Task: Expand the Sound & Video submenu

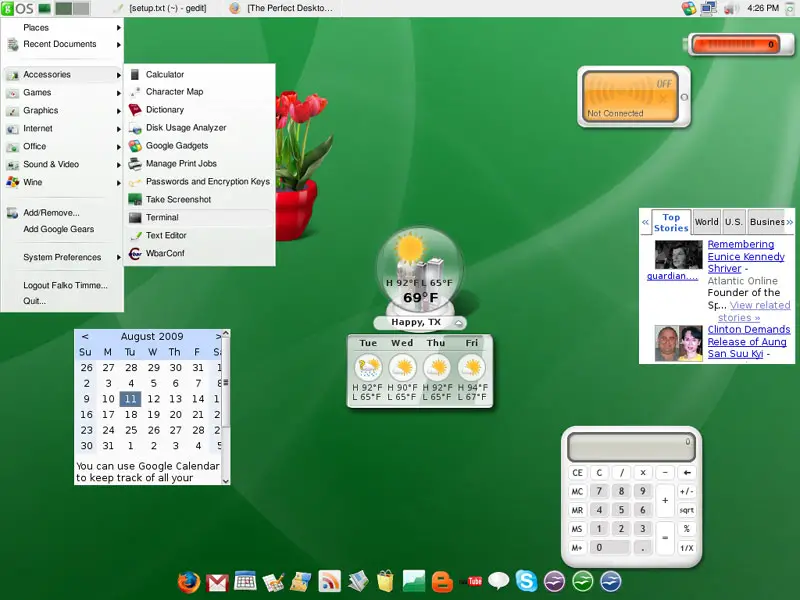Action: [63, 164]
